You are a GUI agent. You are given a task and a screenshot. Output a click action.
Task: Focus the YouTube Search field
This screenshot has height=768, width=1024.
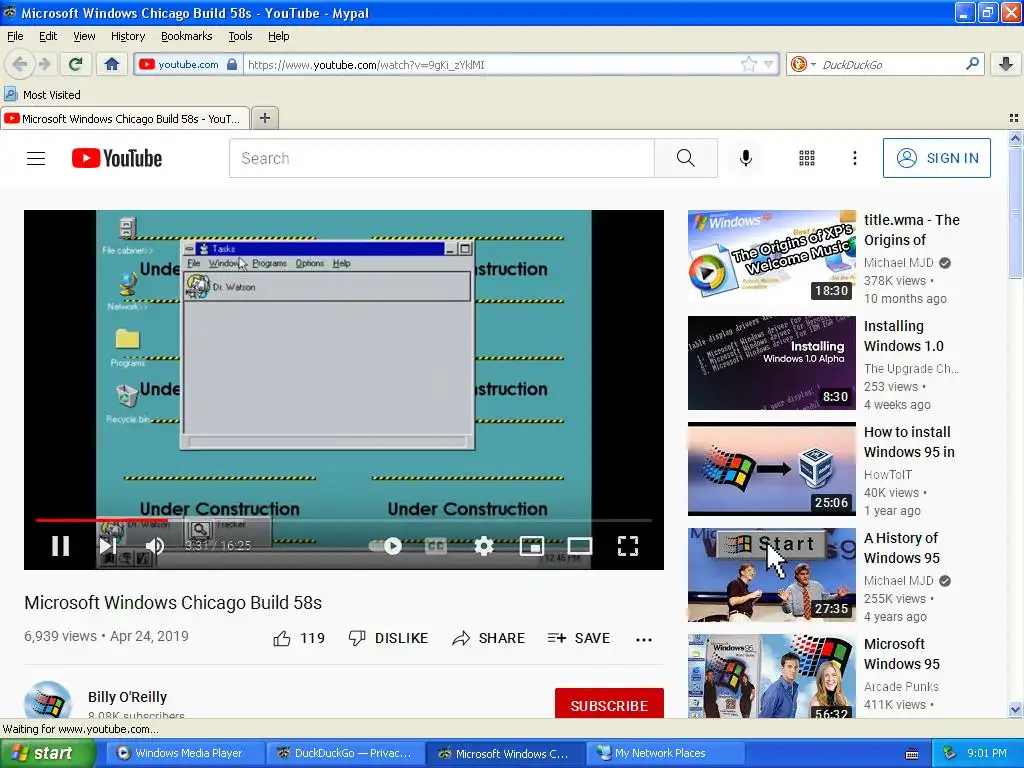point(441,158)
